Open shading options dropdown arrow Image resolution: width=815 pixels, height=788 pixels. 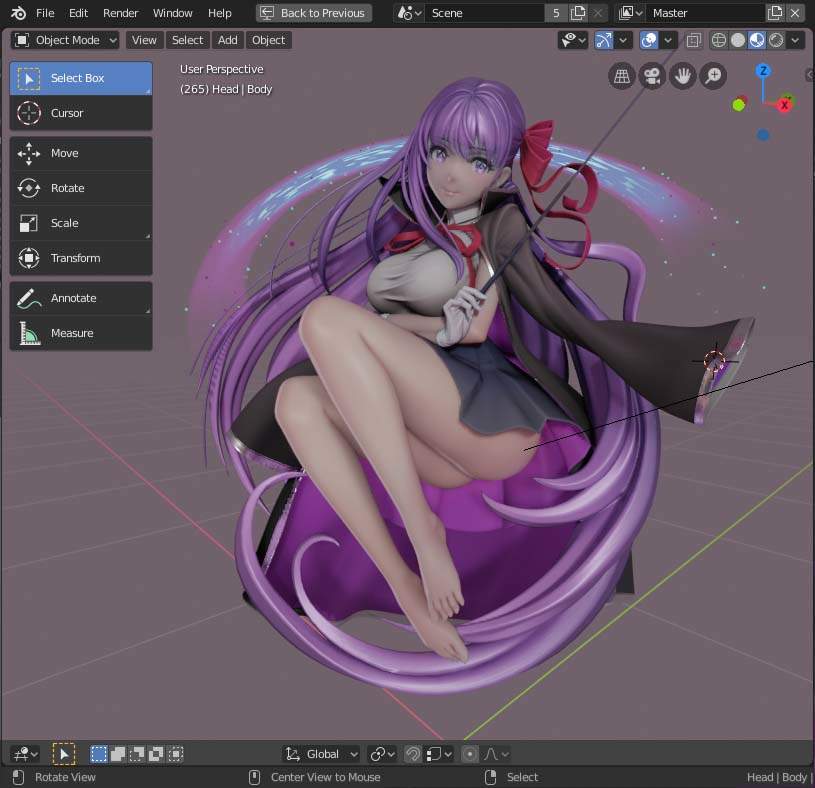tap(795, 40)
